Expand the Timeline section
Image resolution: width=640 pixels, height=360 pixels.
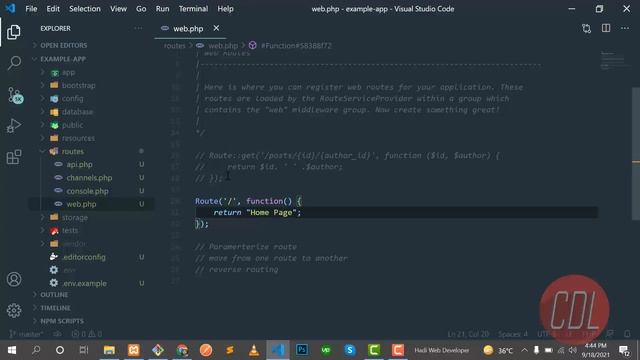(55, 308)
